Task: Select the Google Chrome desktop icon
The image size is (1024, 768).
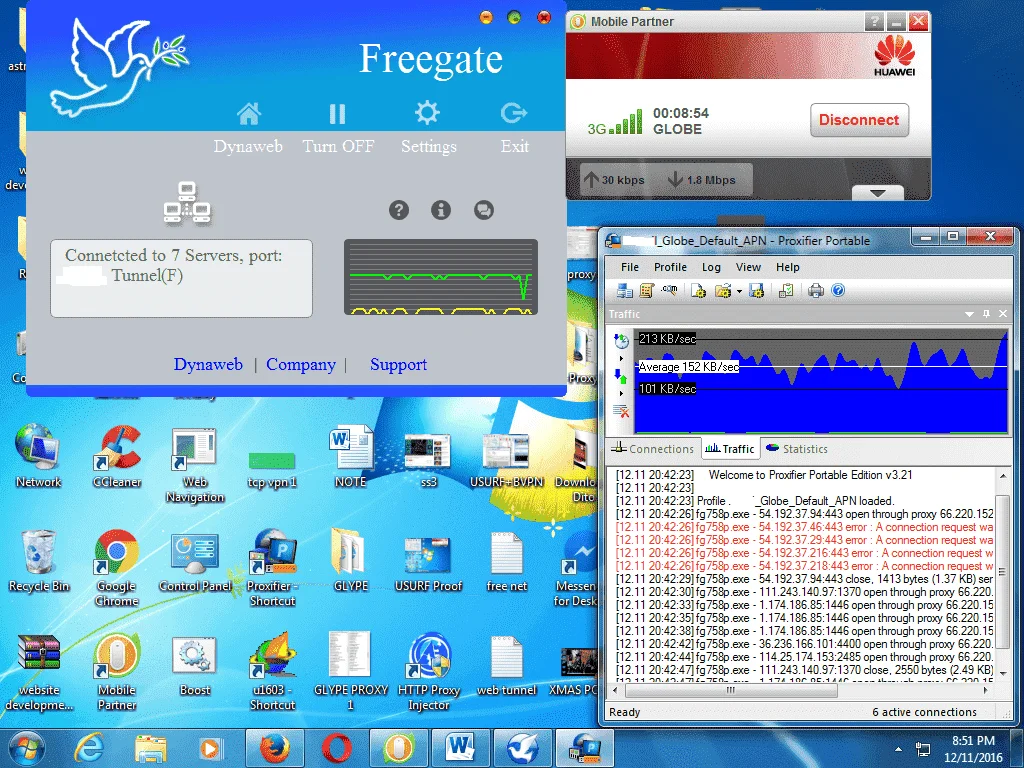Action: coord(116,568)
